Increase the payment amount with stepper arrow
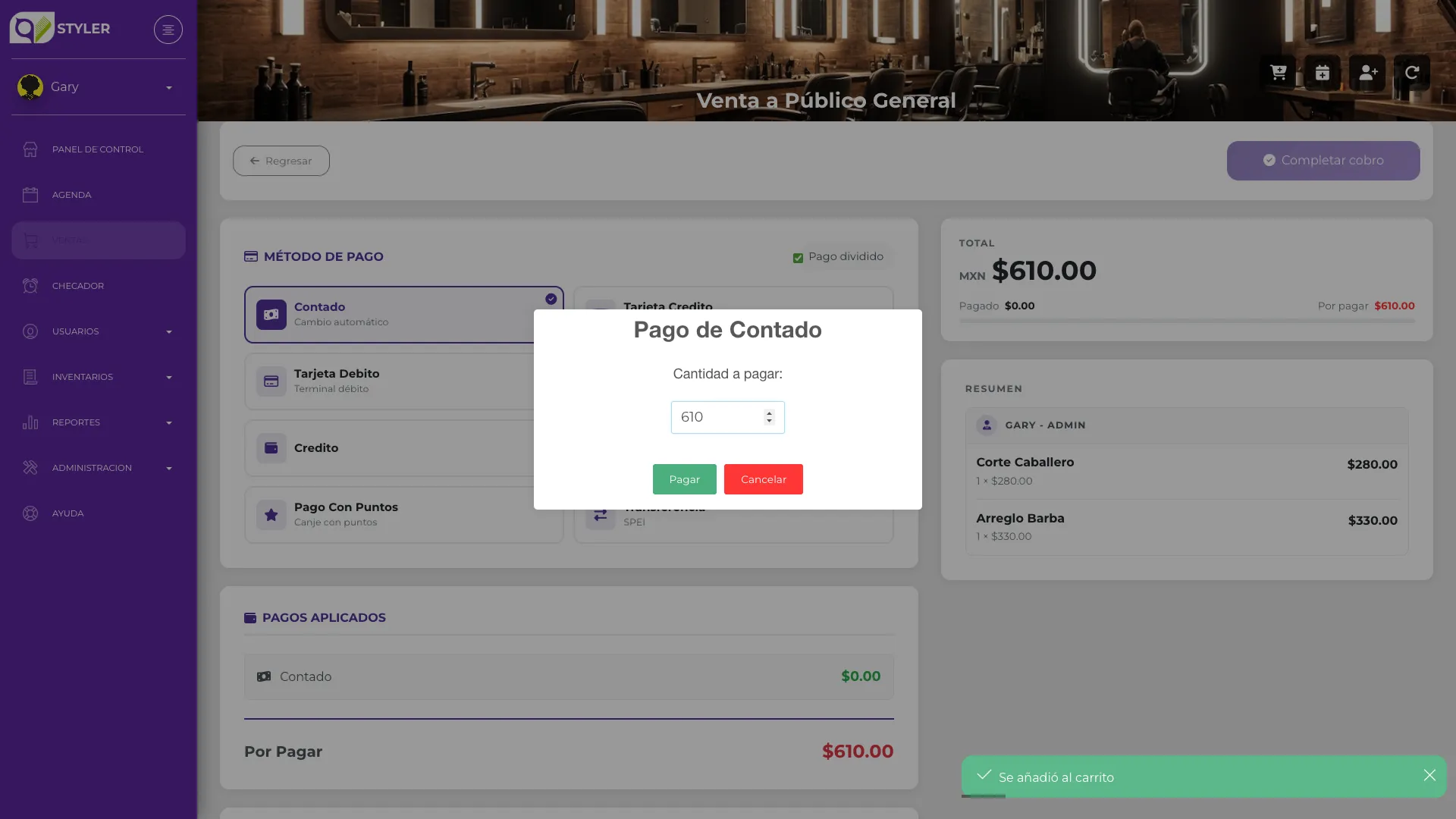 pyautogui.click(x=769, y=413)
